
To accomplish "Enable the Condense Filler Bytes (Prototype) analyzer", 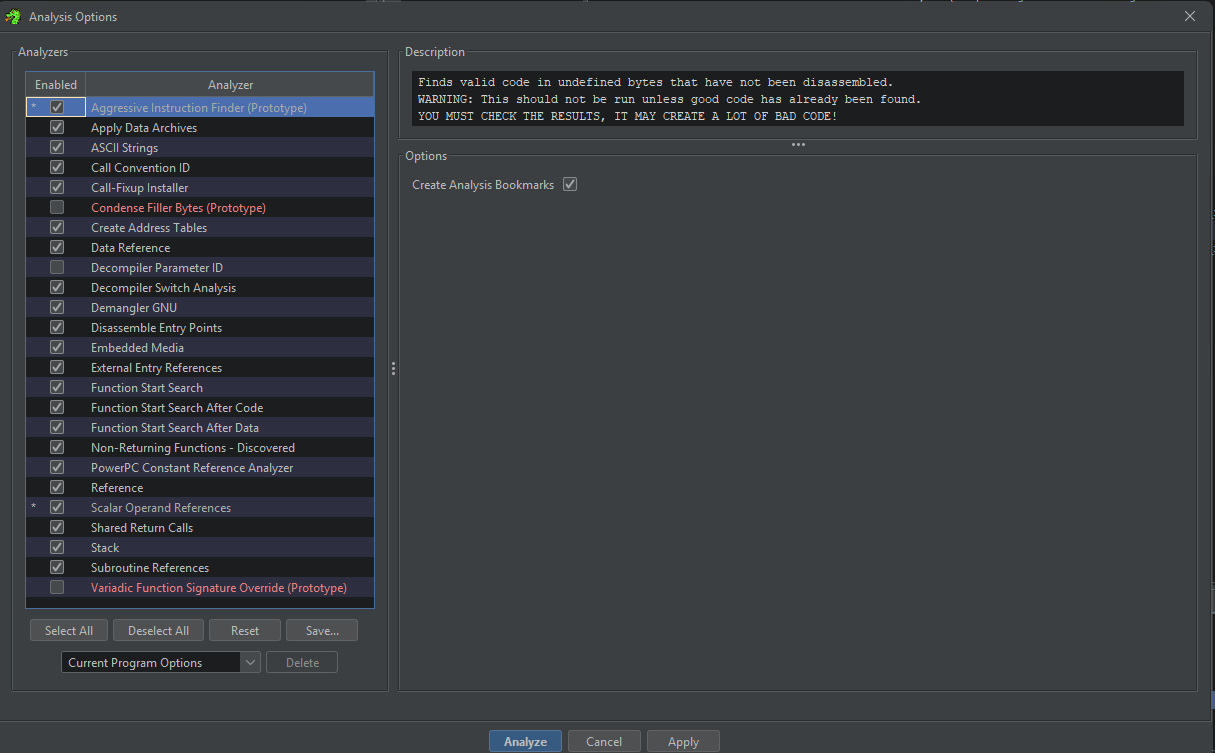I will [x=56, y=207].
